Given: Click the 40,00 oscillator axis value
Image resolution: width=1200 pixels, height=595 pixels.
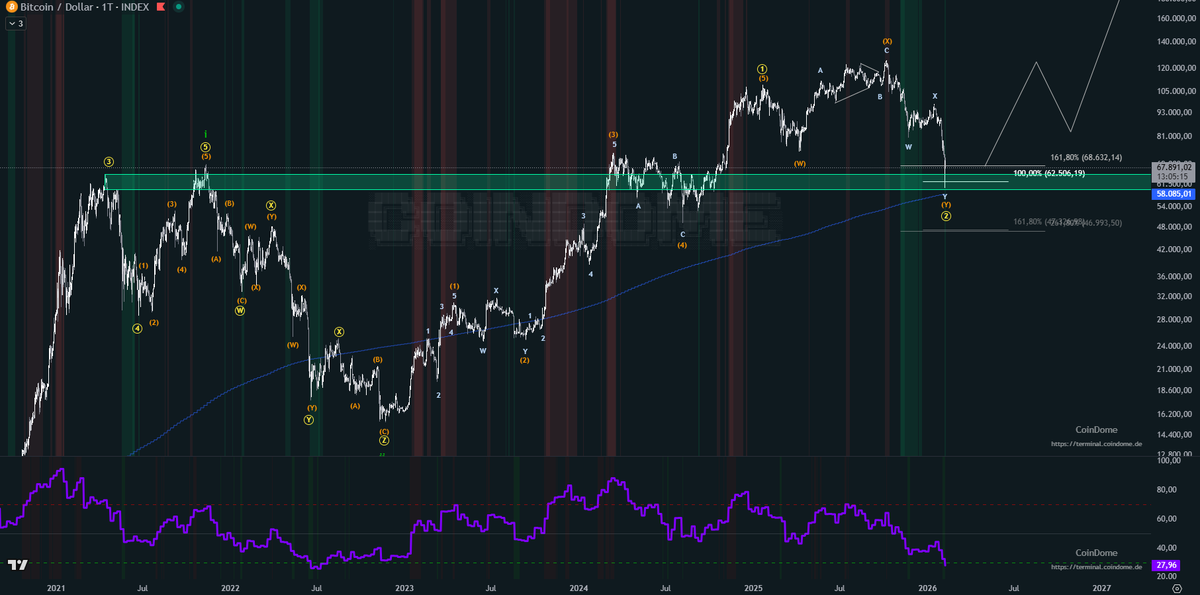Looking at the screenshot, I should [x=1168, y=548].
